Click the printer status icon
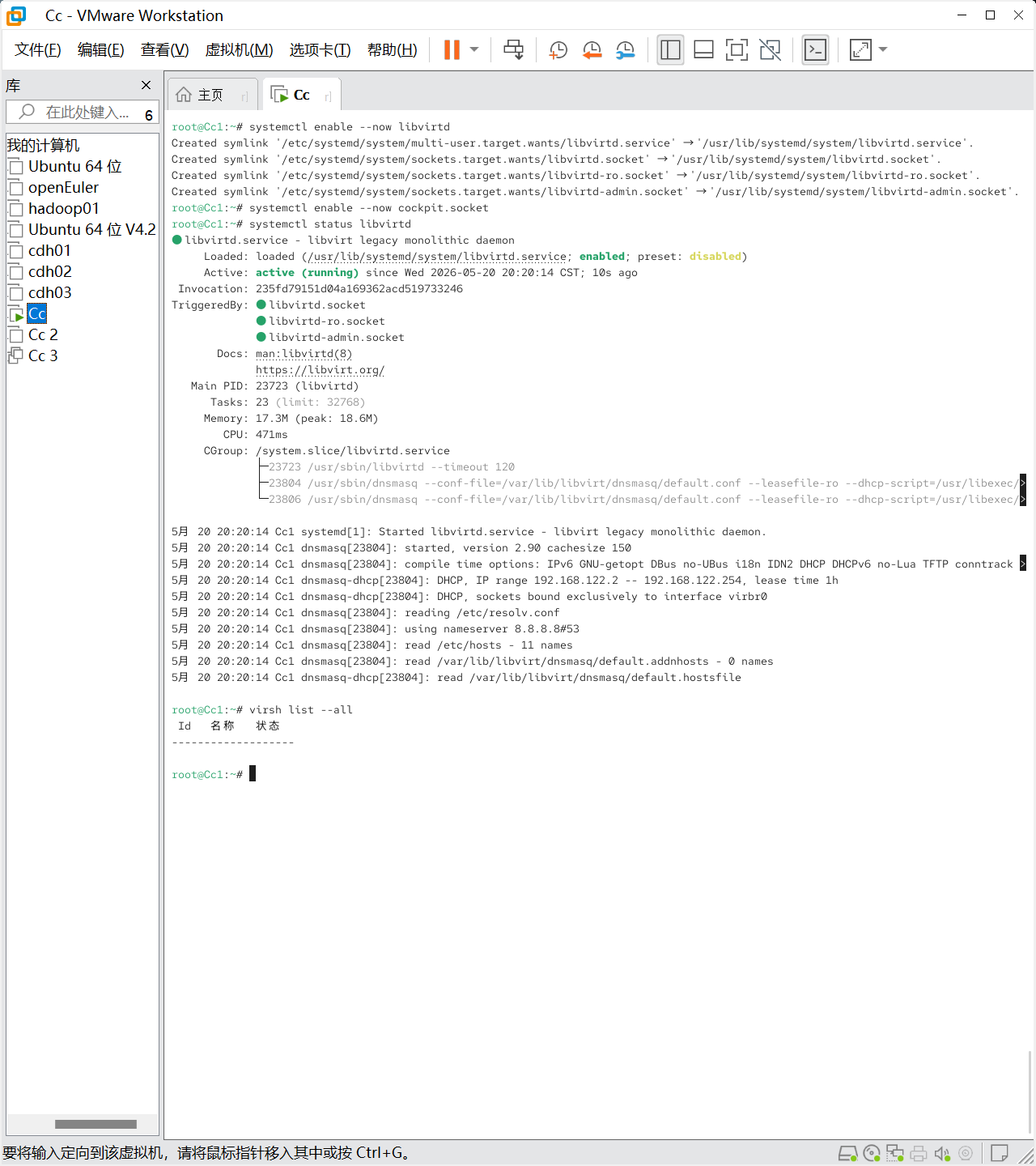 pos(919,1153)
